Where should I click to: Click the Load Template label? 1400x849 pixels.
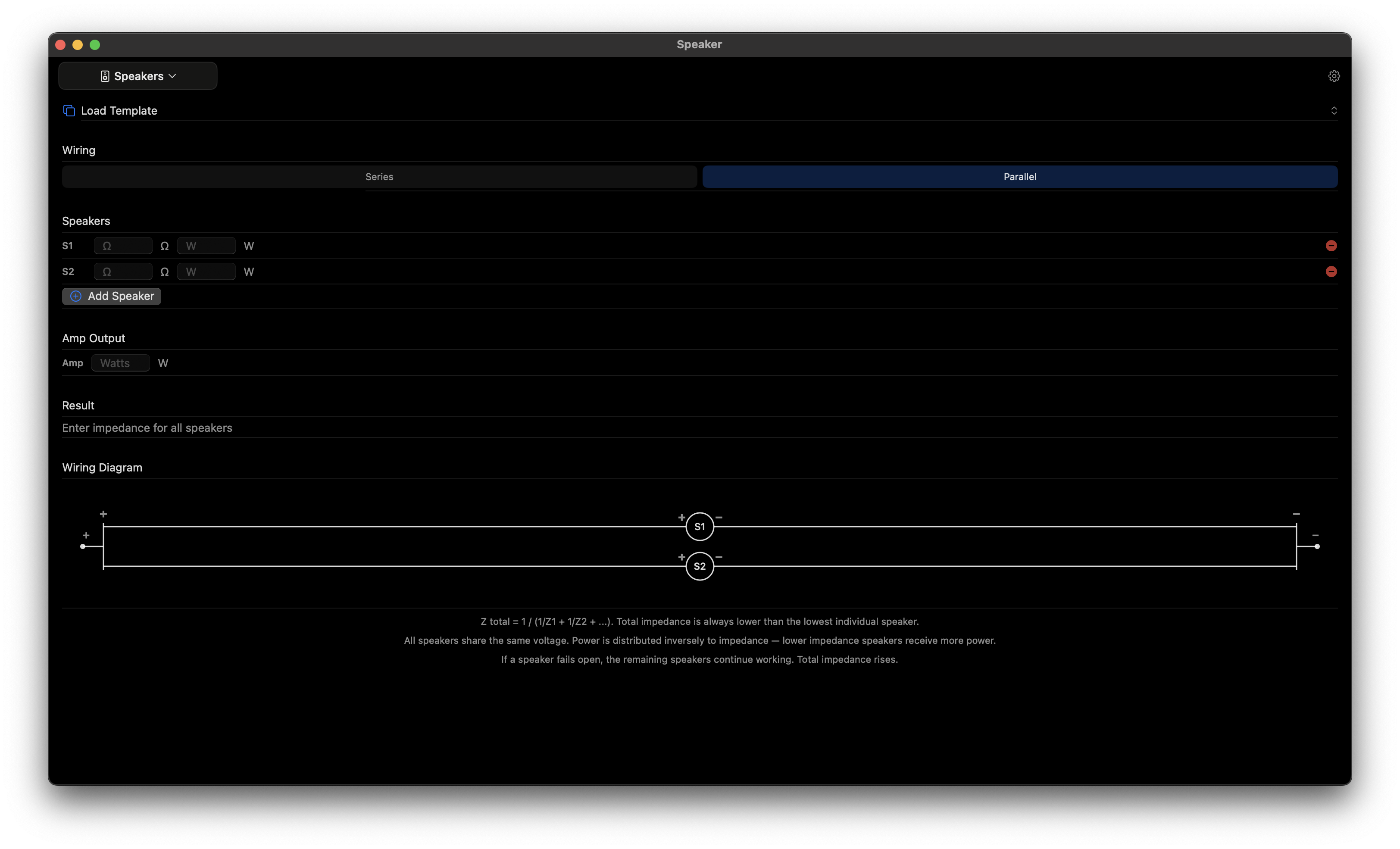pyautogui.click(x=119, y=111)
